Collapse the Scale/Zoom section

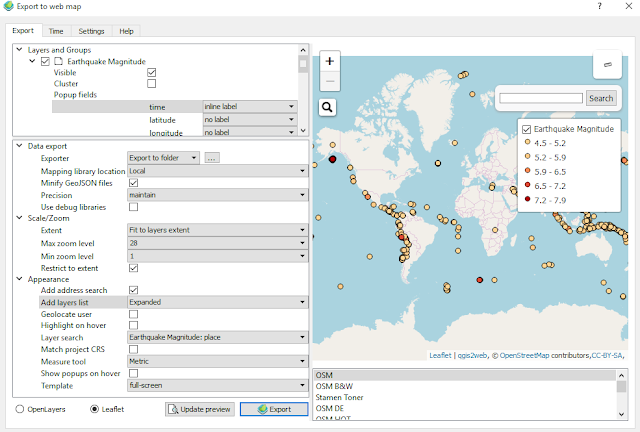pyautogui.click(x=19, y=218)
